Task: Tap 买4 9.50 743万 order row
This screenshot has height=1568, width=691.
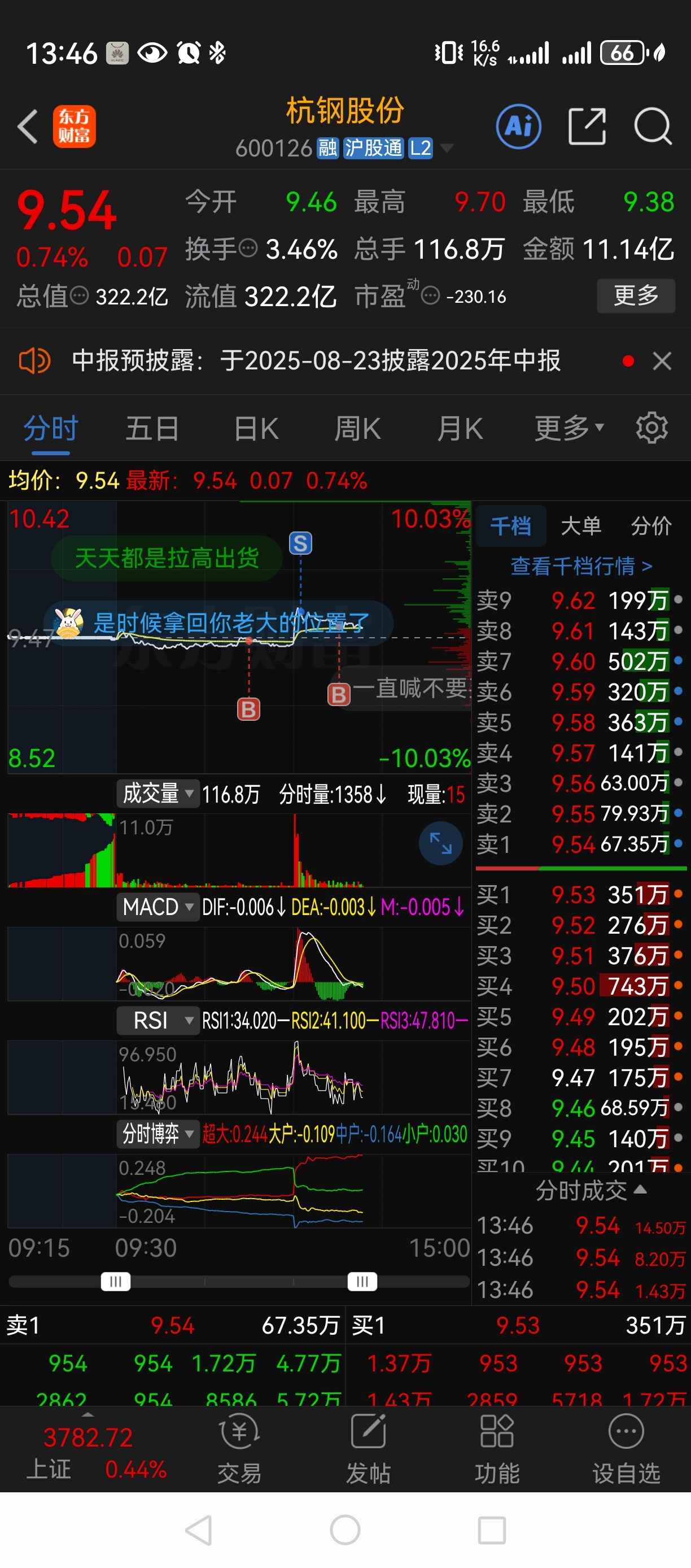Action: (x=580, y=986)
